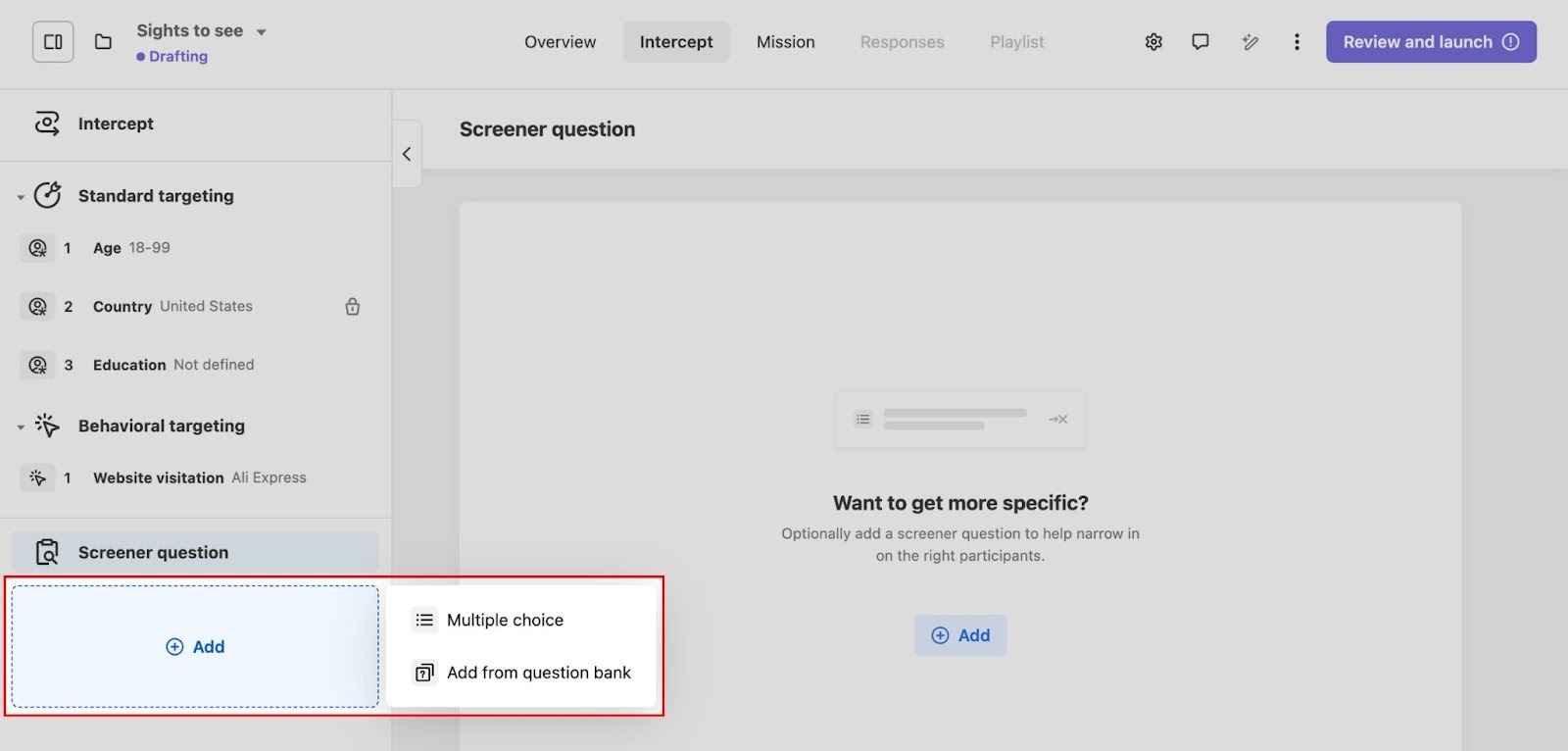1568x751 pixels.
Task: Click the lock icon beside Country
Action: [353, 307]
